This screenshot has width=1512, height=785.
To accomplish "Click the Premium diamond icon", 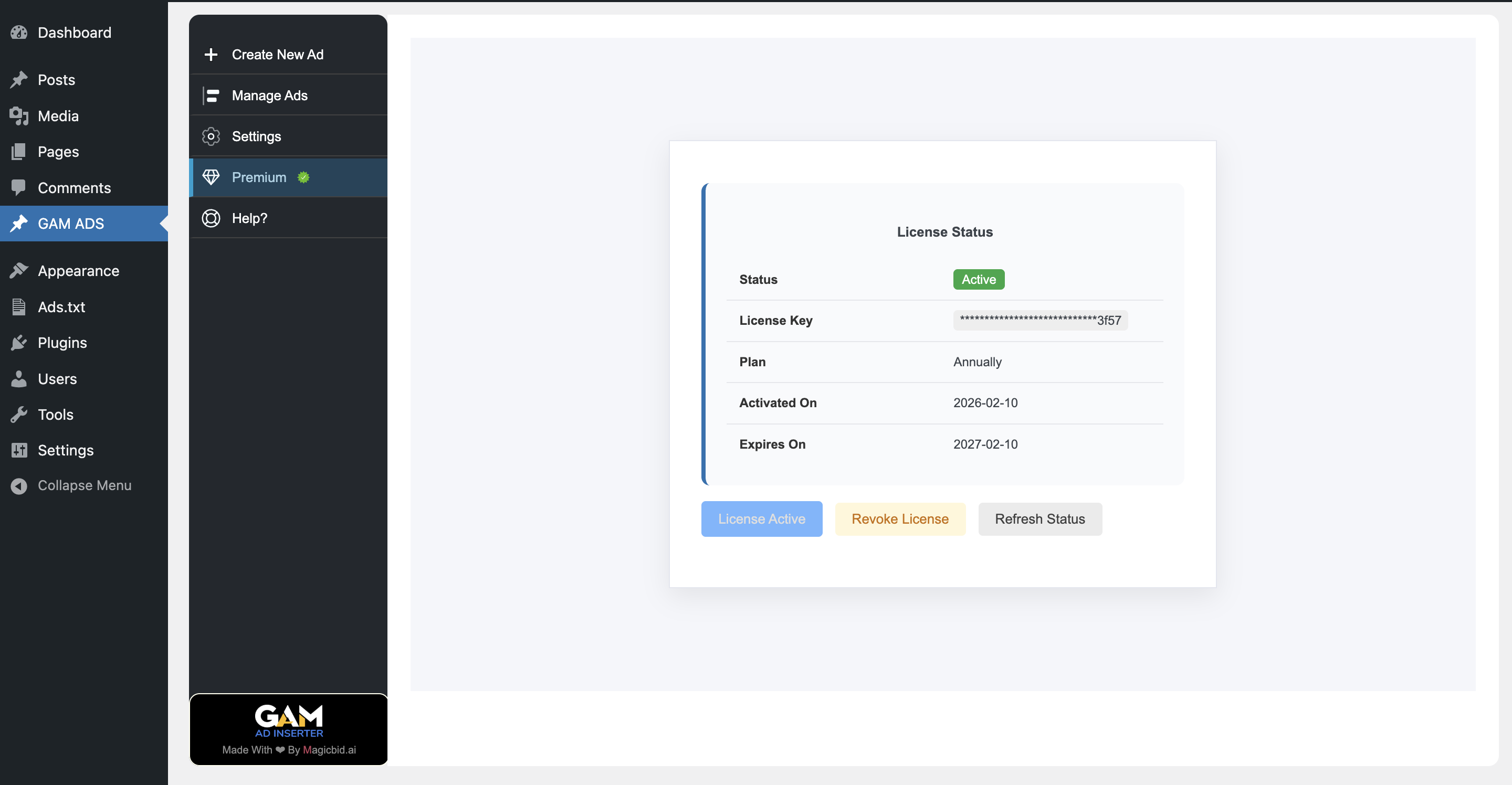I will [x=211, y=177].
